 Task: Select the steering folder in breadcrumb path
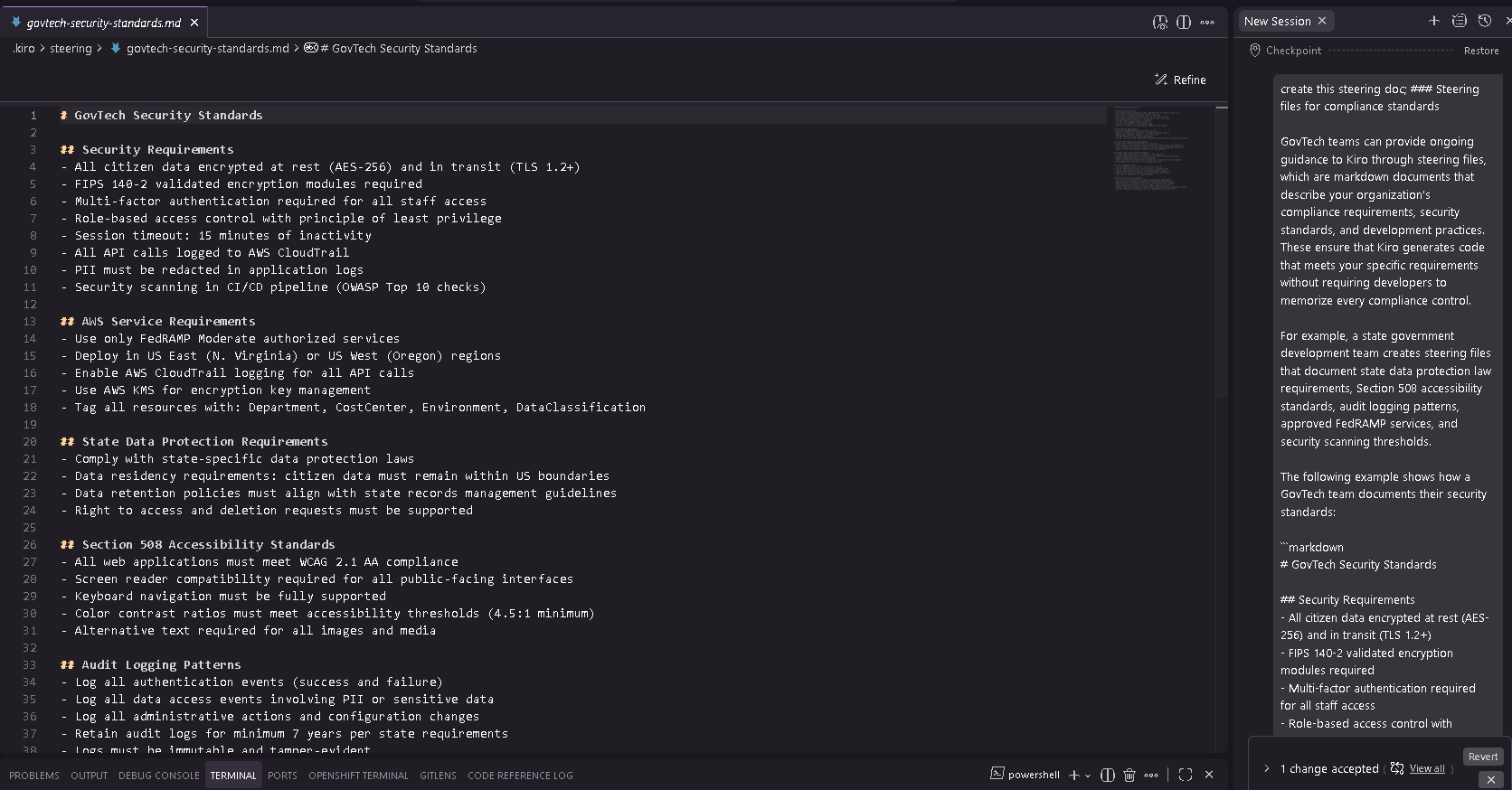pyautogui.click(x=71, y=49)
